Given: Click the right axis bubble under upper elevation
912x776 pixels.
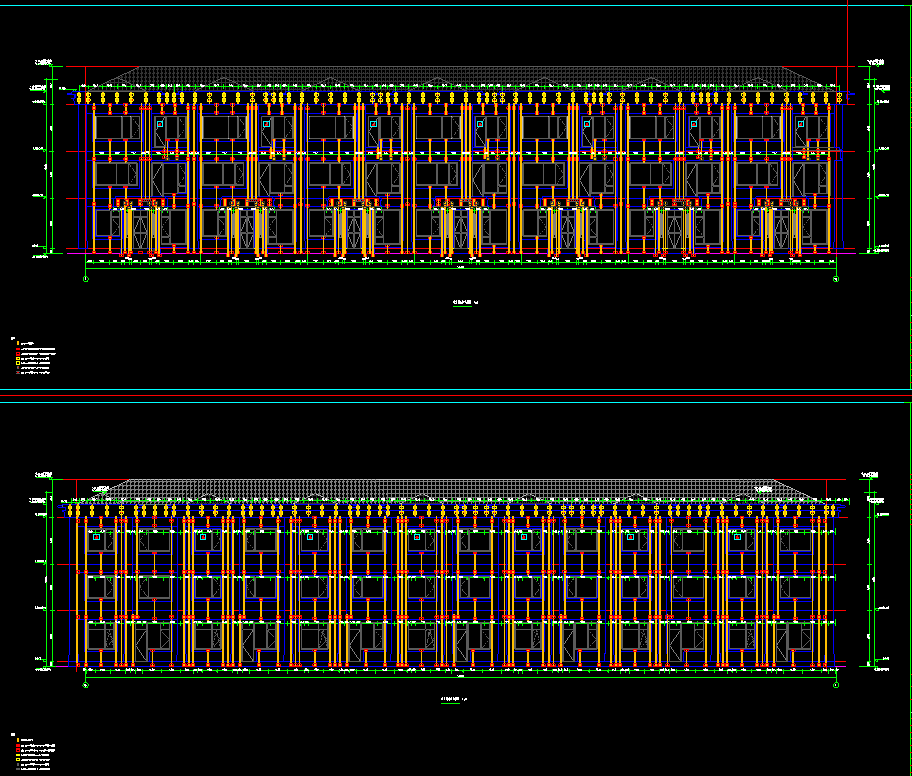Looking at the screenshot, I should 836,279.
